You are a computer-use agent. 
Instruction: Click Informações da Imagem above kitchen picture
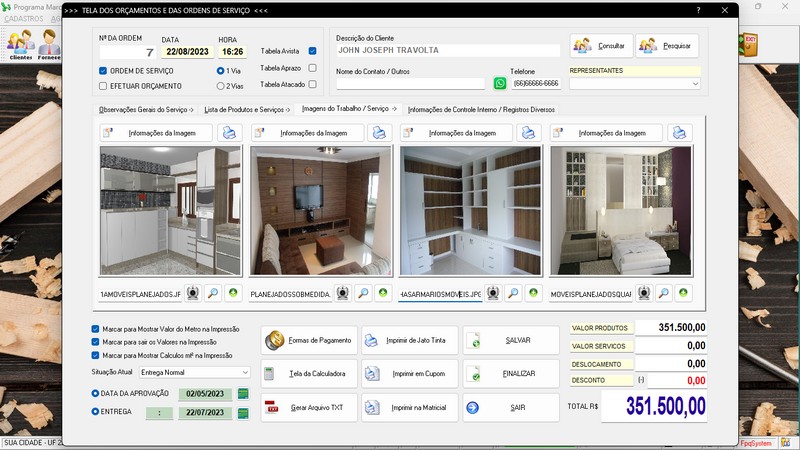click(x=156, y=133)
